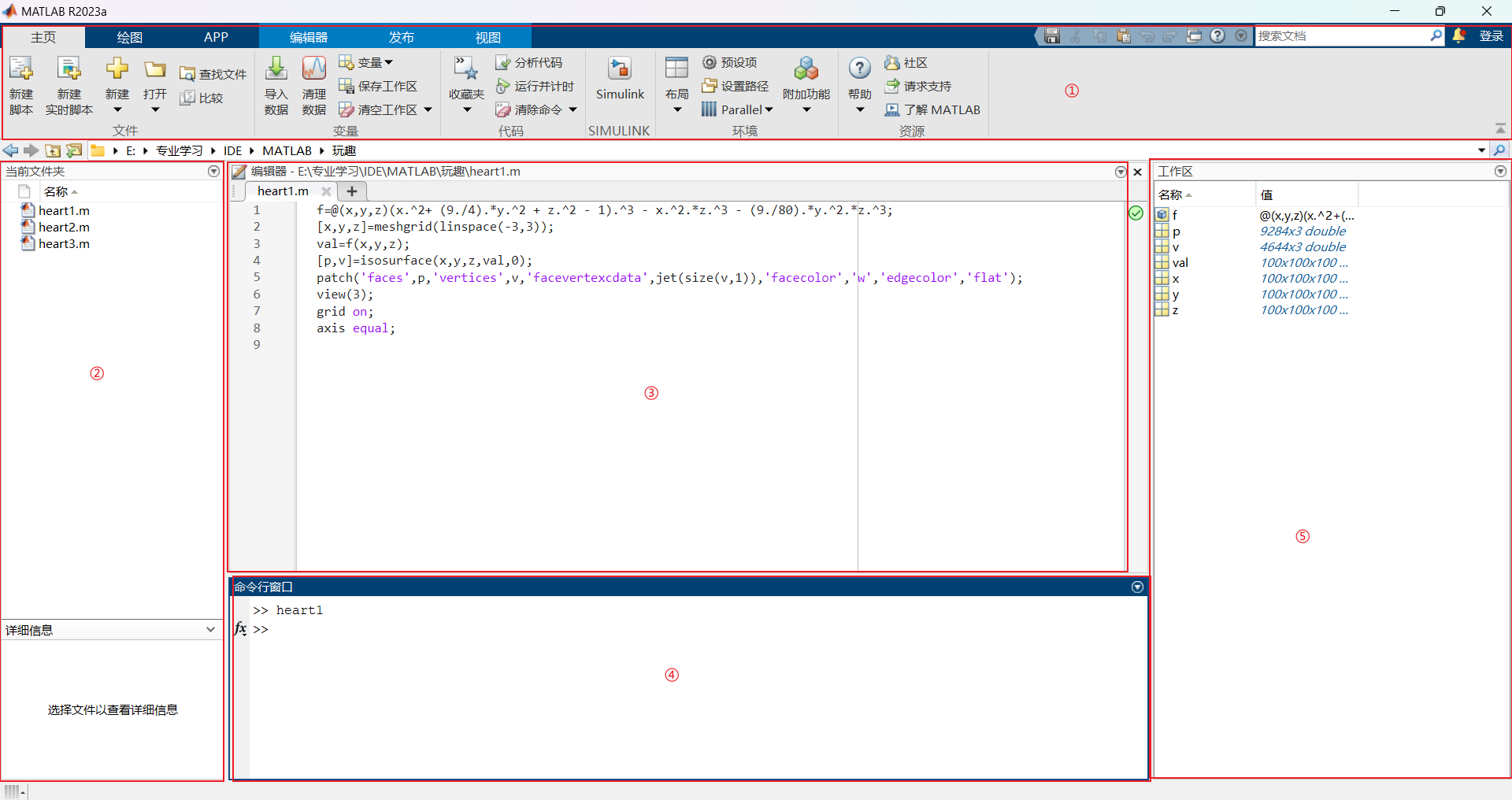Click MATLAB folder in address path
The height and width of the screenshot is (800, 1512).
coord(287,150)
